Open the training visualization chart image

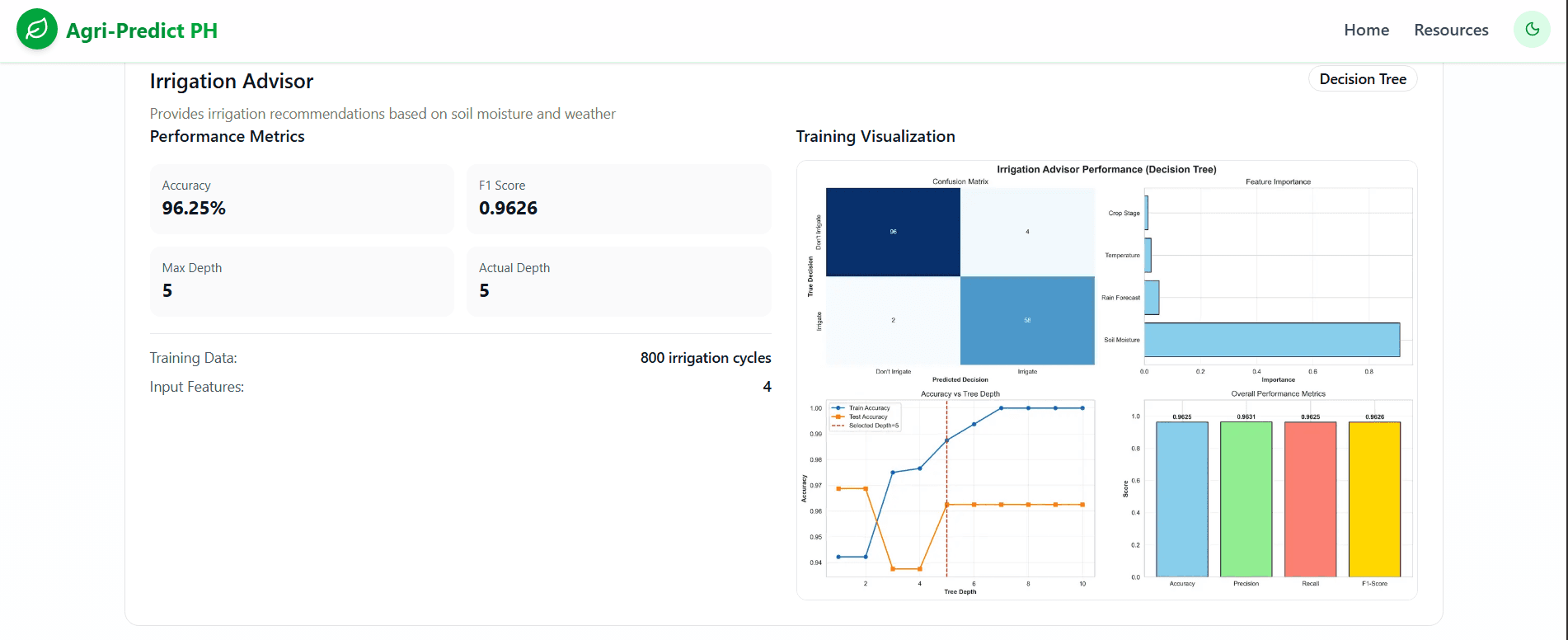(x=1106, y=379)
